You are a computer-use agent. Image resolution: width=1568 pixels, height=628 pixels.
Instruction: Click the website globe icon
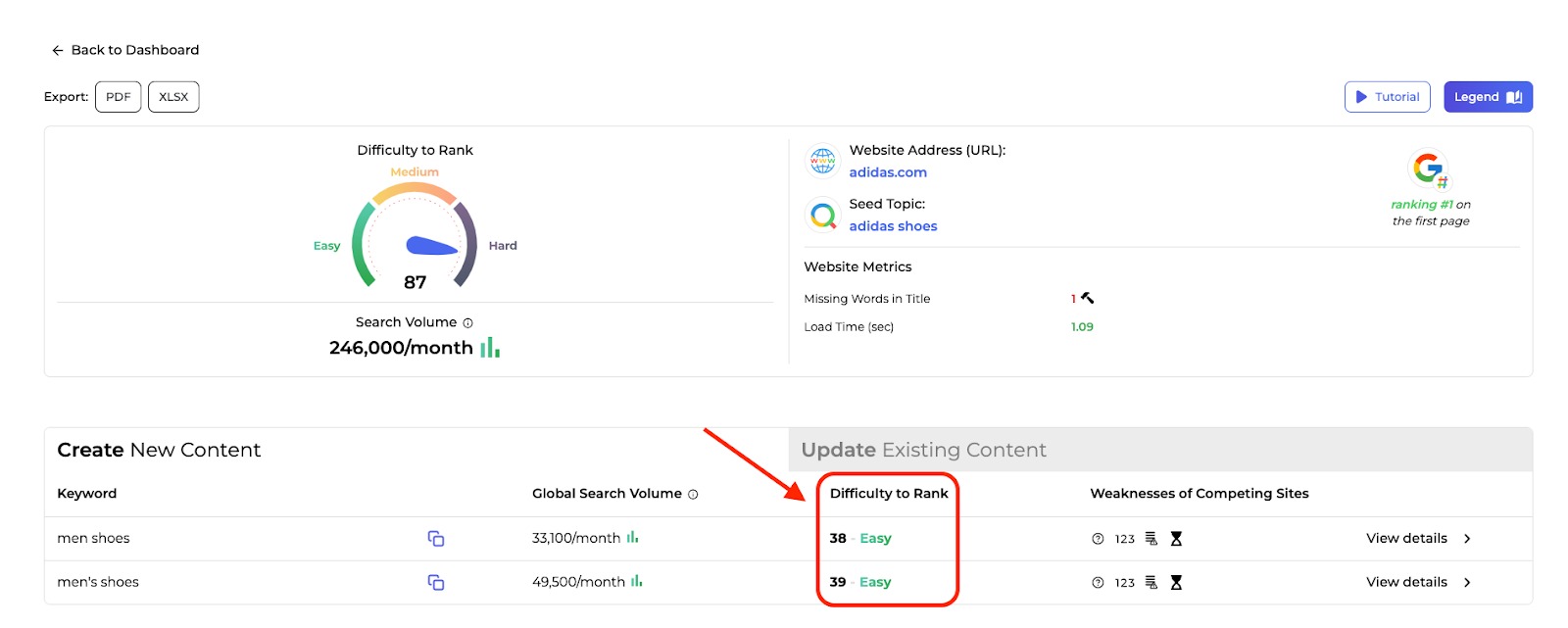click(x=823, y=161)
